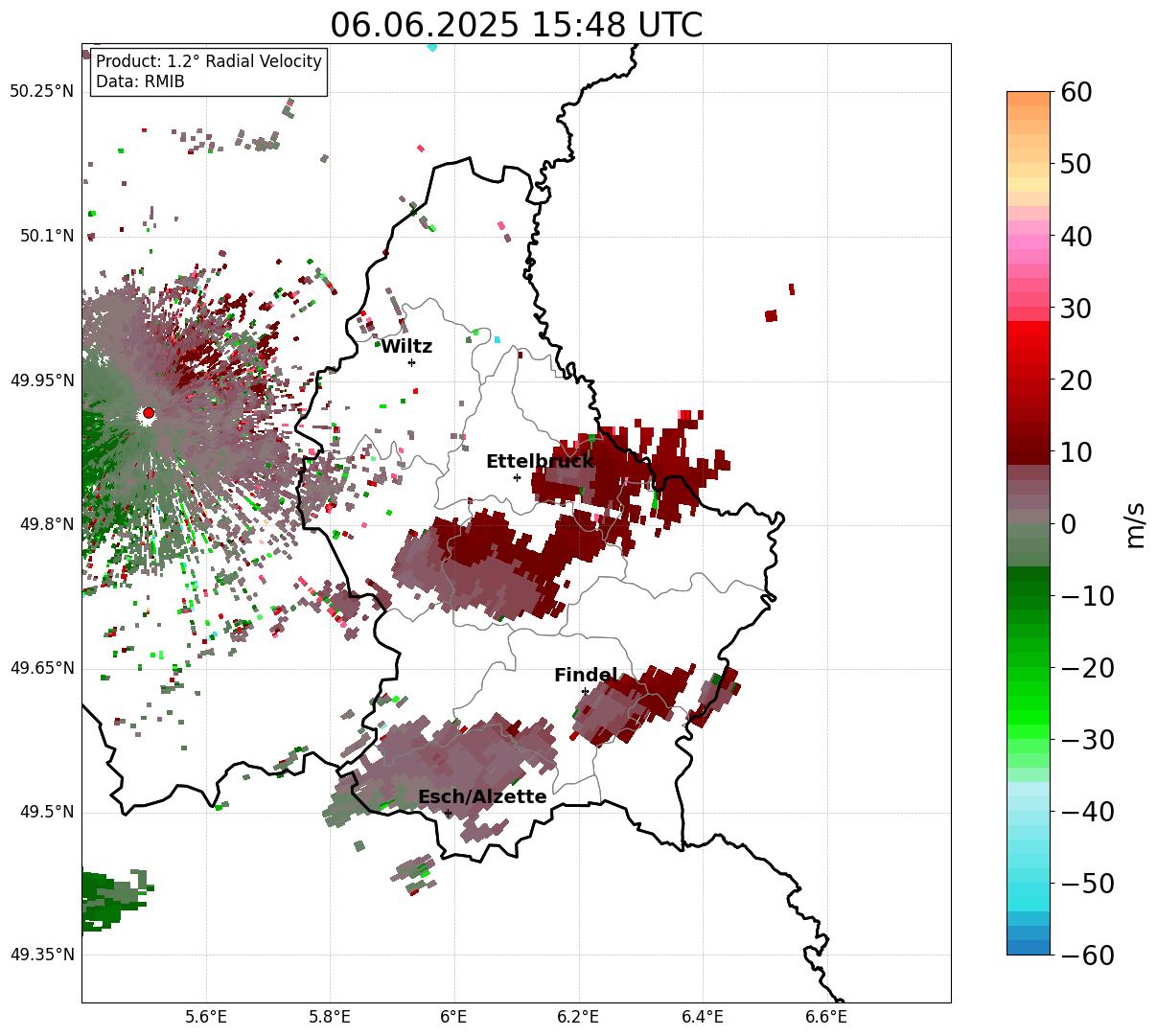Click the Esch/Alzette city label

(x=482, y=797)
